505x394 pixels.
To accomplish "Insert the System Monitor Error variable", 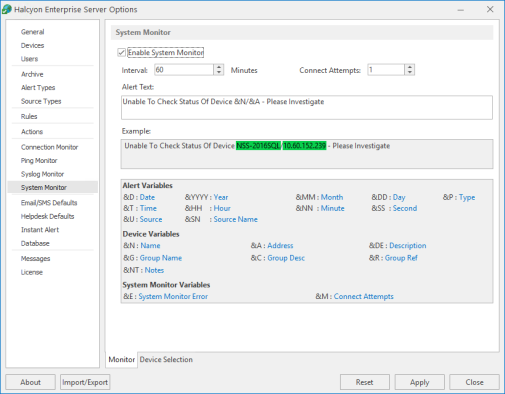I will (173, 296).
